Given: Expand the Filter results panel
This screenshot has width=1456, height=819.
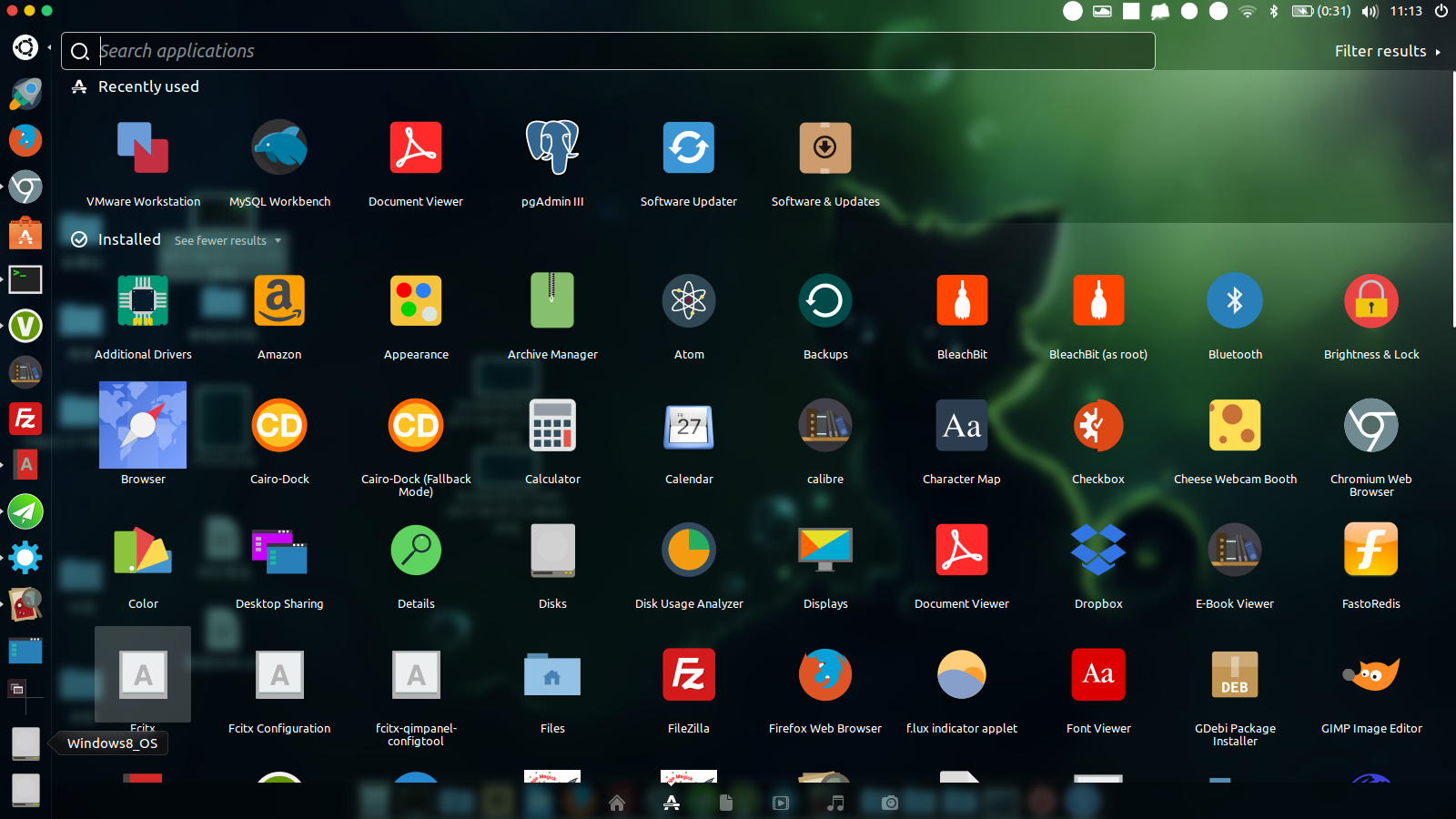Looking at the screenshot, I should [x=1388, y=51].
